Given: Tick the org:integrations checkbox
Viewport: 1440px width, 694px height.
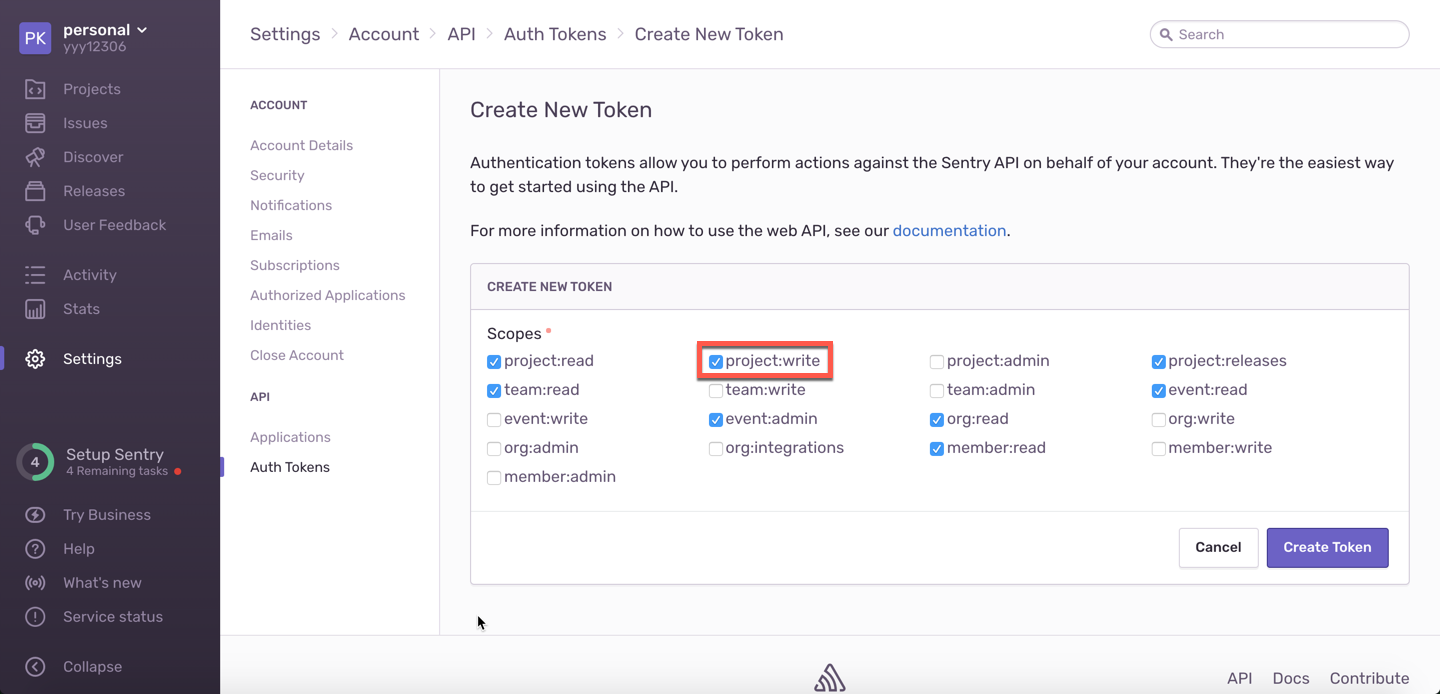Looking at the screenshot, I should click(x=716, y=449).
